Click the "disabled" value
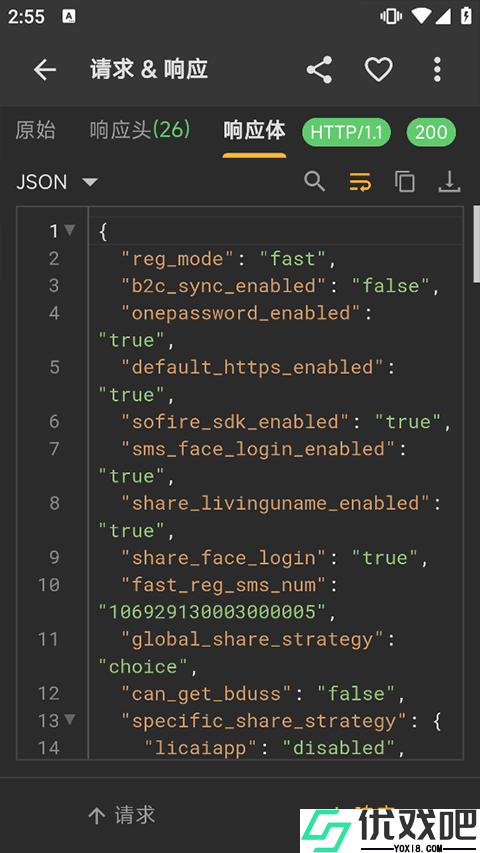 [x=339, y=749]
